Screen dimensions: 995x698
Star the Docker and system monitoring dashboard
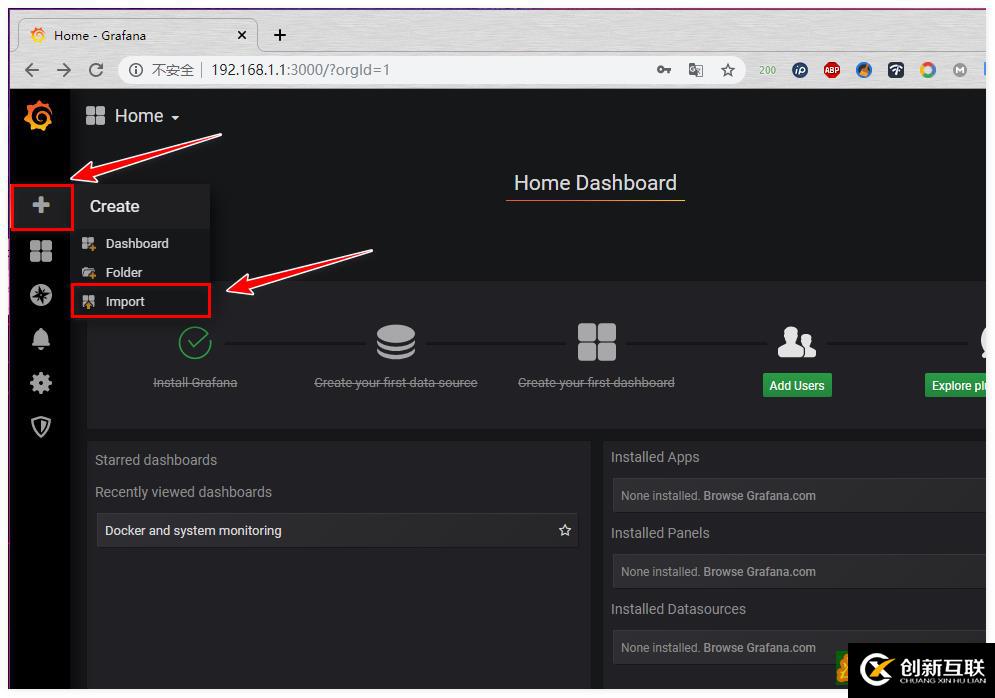pos(565,530)
